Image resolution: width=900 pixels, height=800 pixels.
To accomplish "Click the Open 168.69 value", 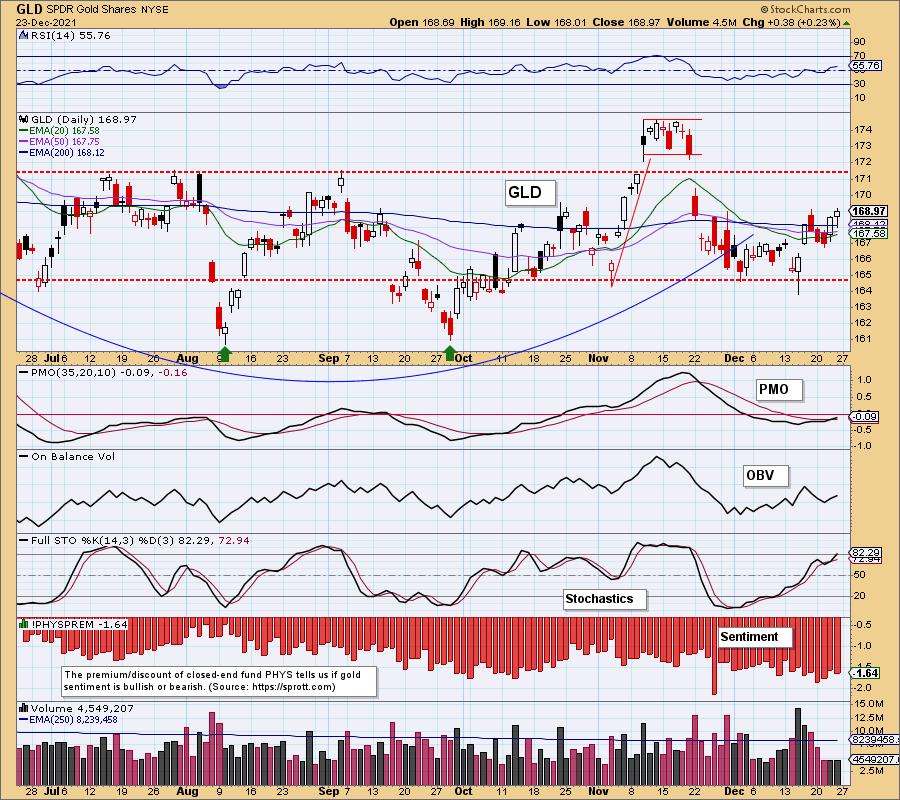I will (422, 22).
